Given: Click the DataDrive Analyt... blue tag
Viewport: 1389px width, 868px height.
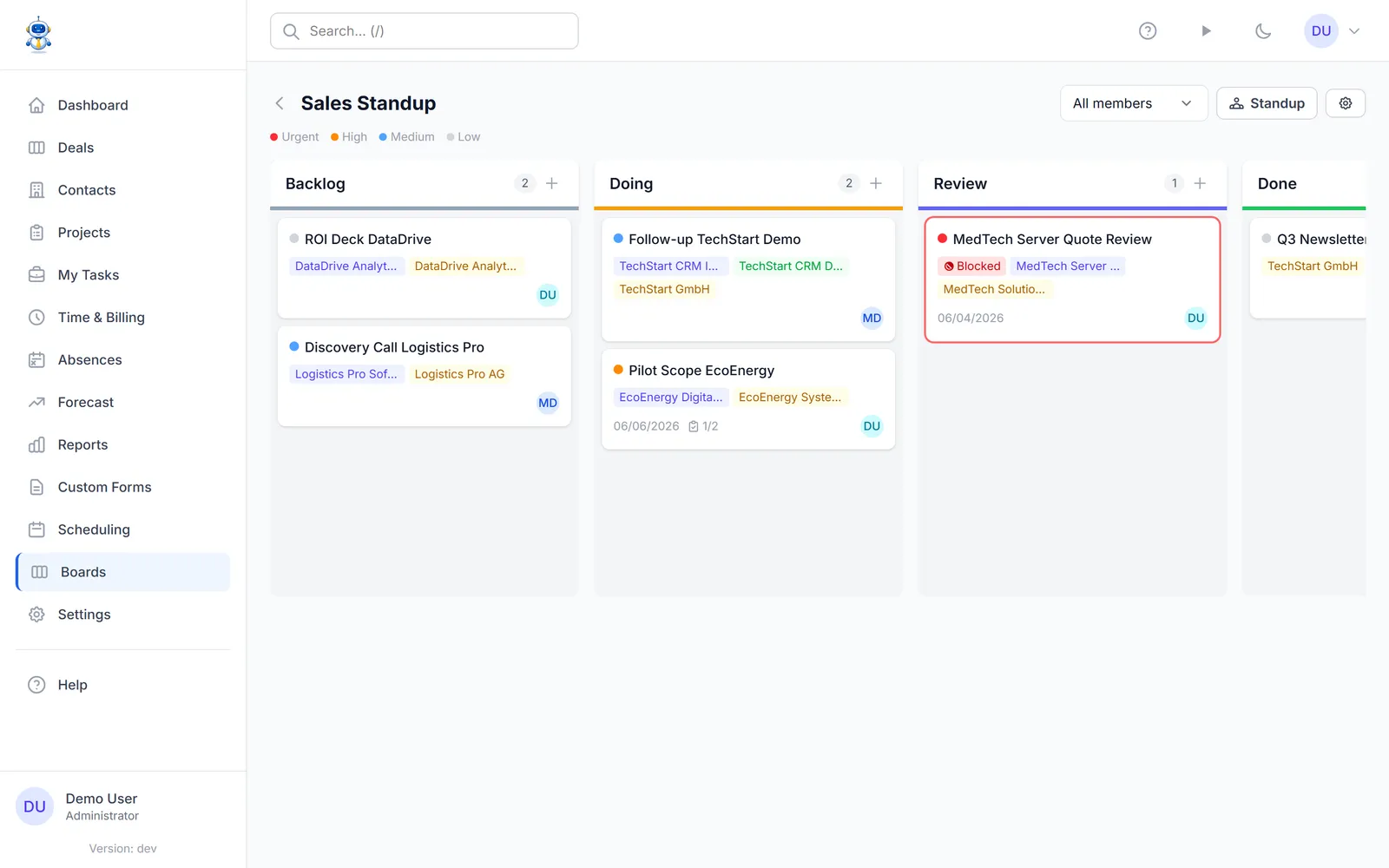Looking at the screenshot, I should pos(346,266).
